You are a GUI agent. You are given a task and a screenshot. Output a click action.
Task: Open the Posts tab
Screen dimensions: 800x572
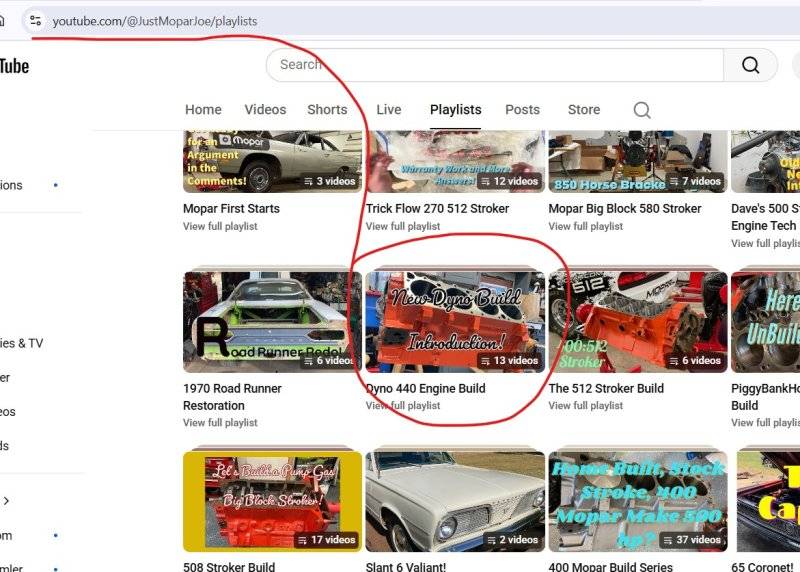coord(522,110)
